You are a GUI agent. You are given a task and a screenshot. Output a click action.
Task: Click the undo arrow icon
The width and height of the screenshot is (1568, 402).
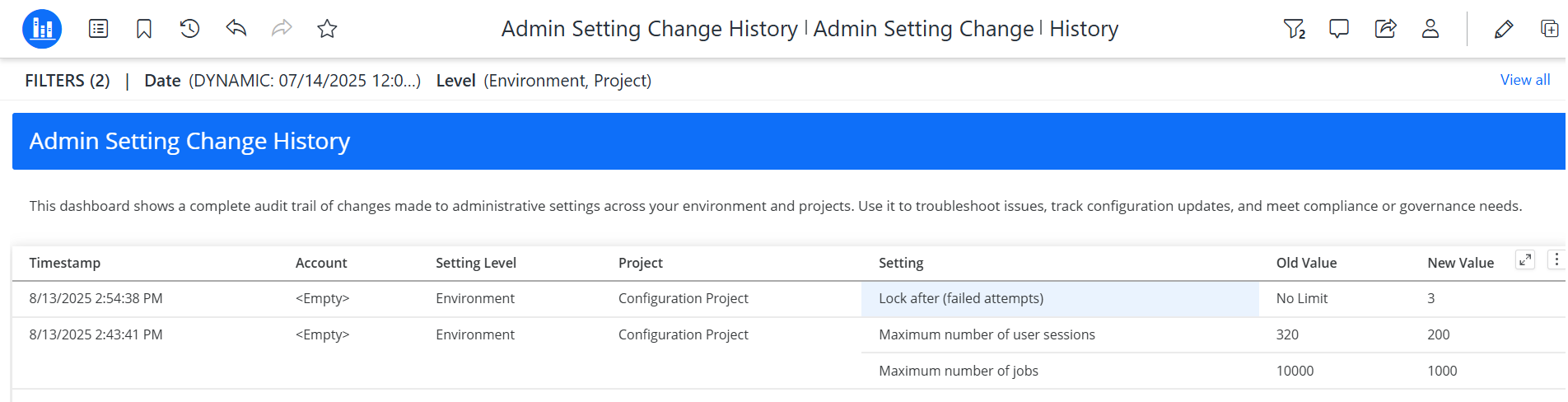coord(236,29)
